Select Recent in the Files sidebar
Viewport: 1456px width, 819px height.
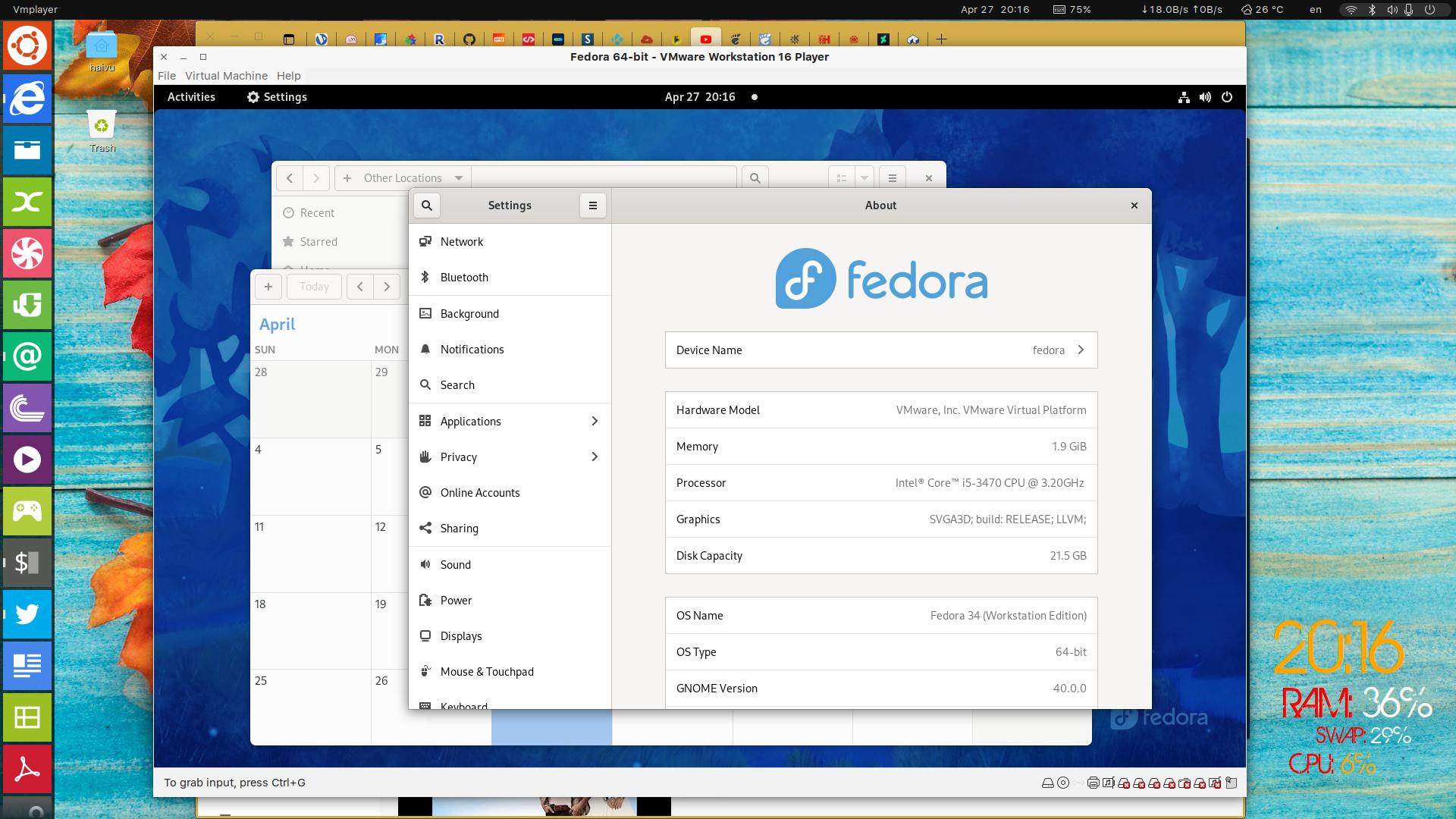(x=340, y=213)
